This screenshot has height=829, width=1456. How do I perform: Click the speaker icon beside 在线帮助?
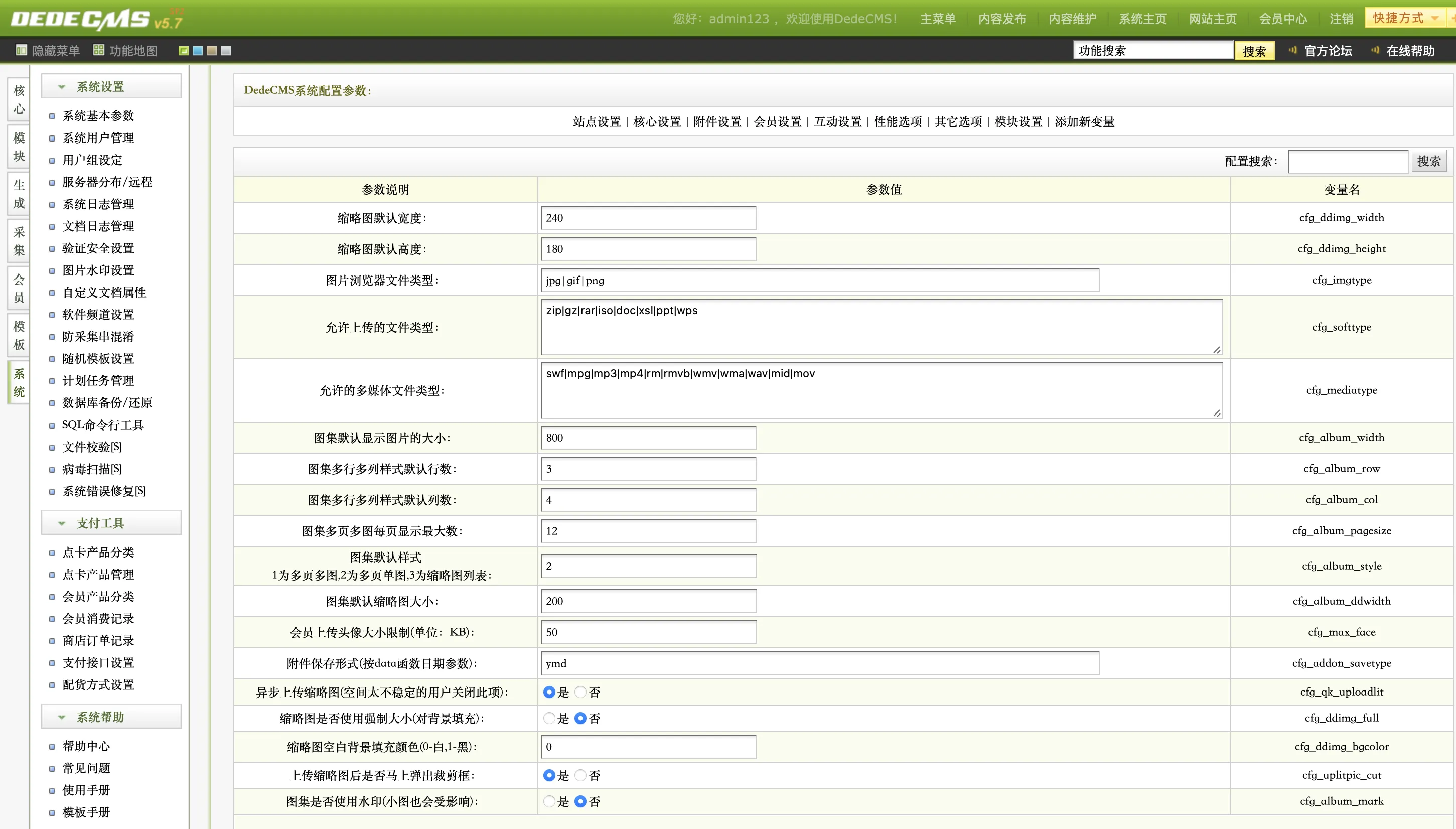coord(1375,50)
